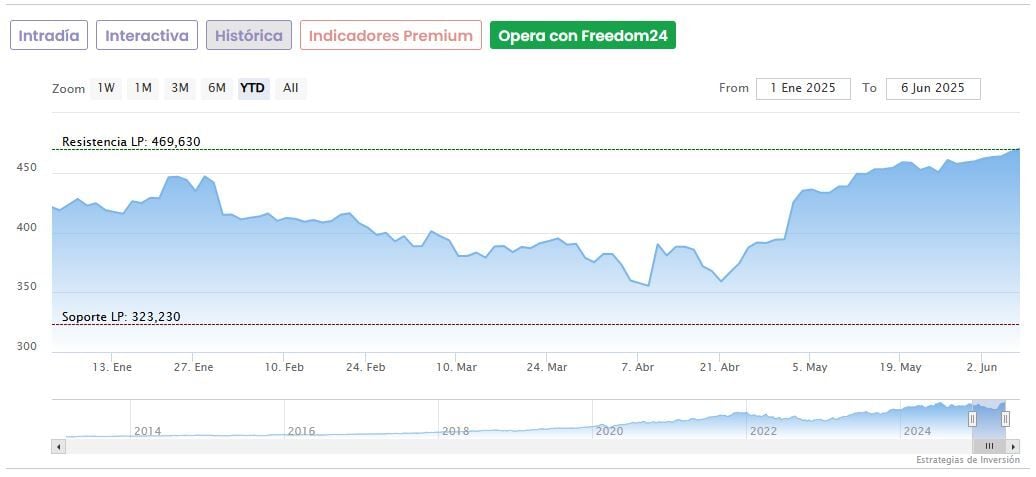This screenshot has width=1036, height=477.
Task: Open Indicadores Premium
Action: pos(390,36)
